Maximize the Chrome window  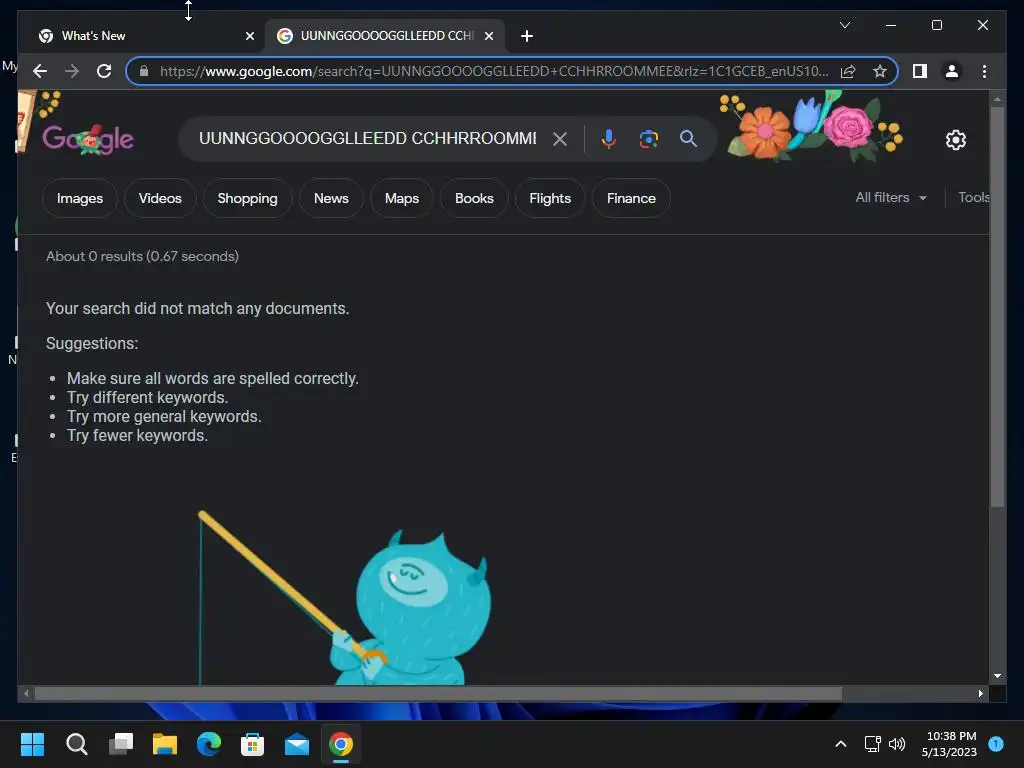[936, 25]
